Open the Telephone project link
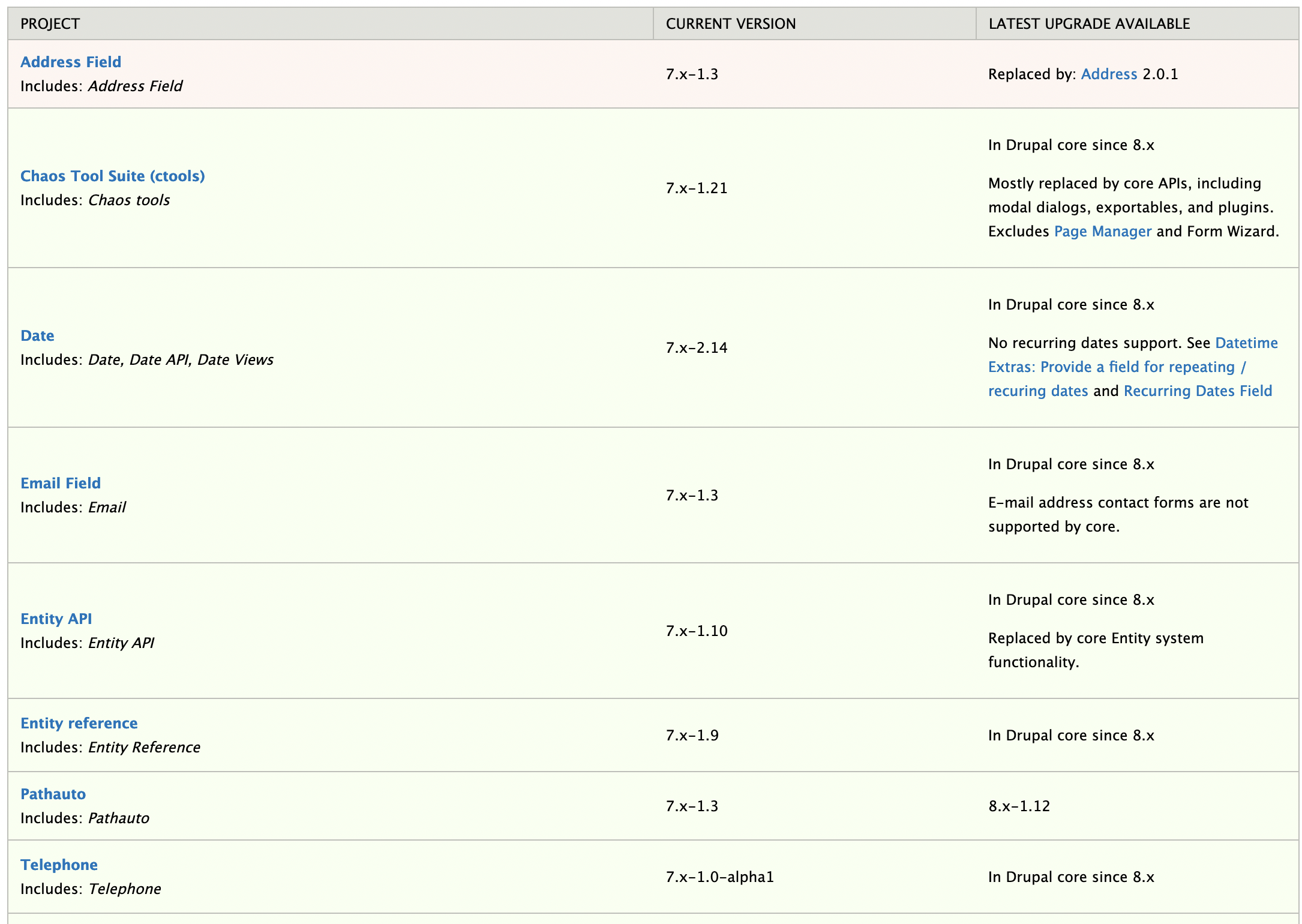 click(x=59, y=865)
